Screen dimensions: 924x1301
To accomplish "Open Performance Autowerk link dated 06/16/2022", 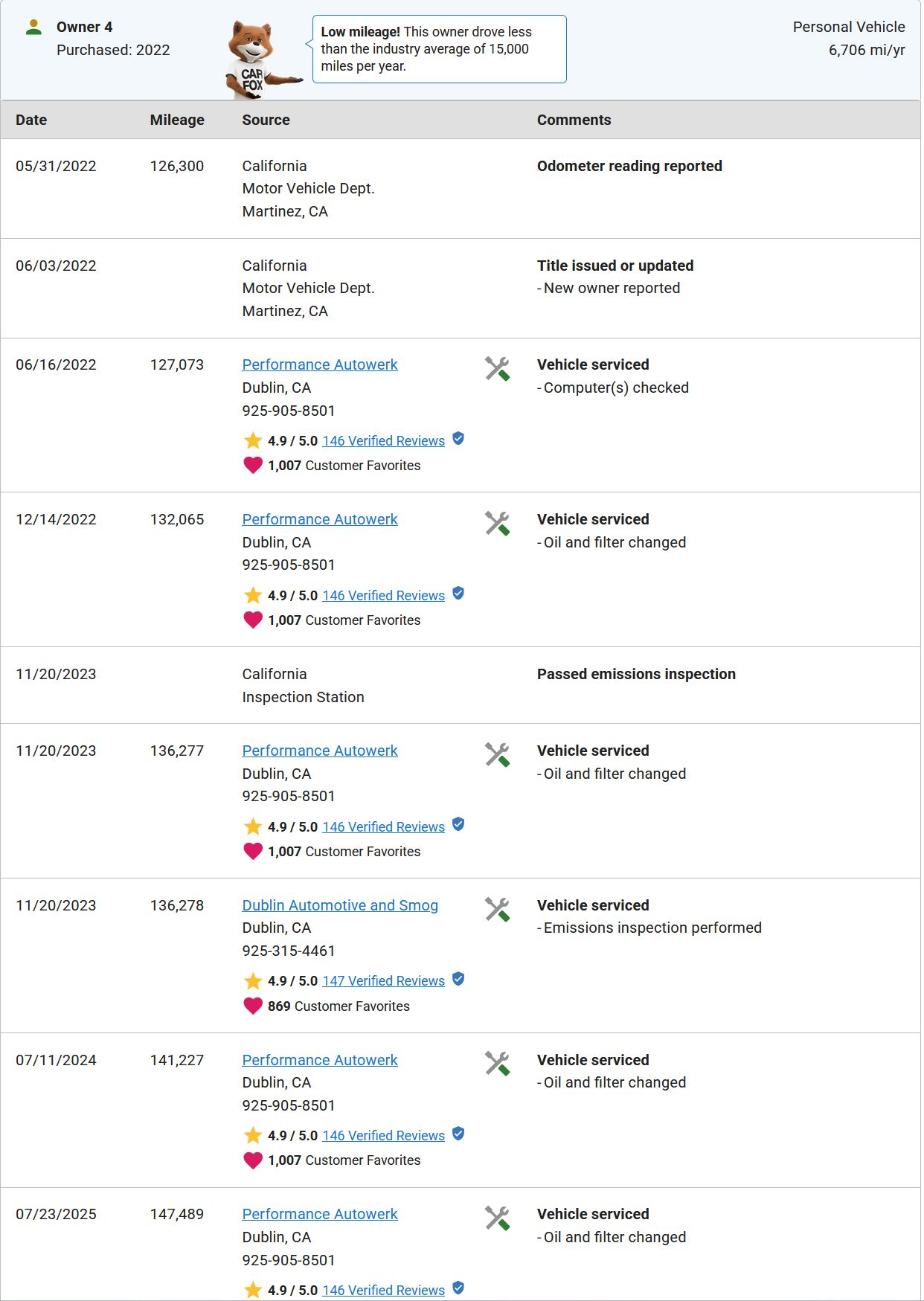I will tap(320, 364).
